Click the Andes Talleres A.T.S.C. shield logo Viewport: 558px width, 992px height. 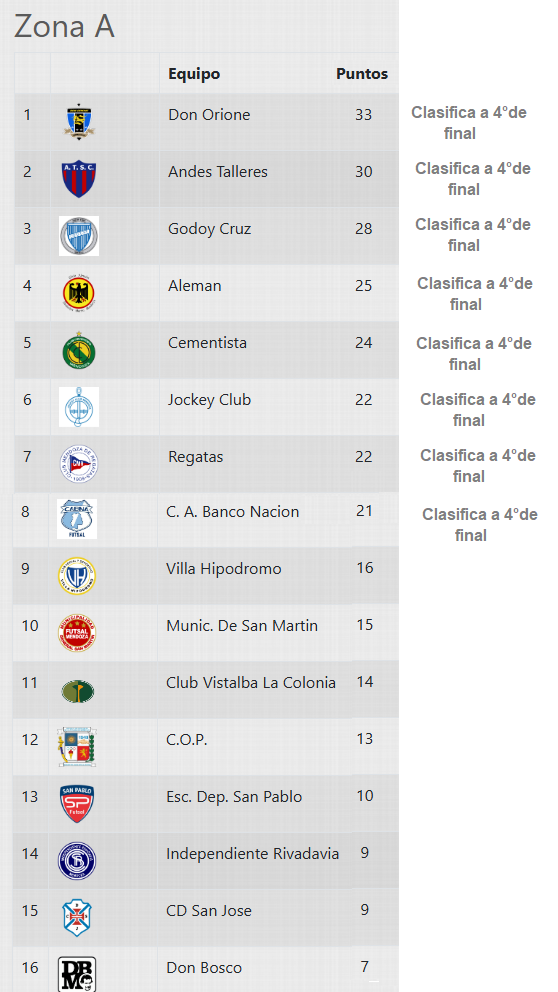pyautogui.click(x=79, y=178)
